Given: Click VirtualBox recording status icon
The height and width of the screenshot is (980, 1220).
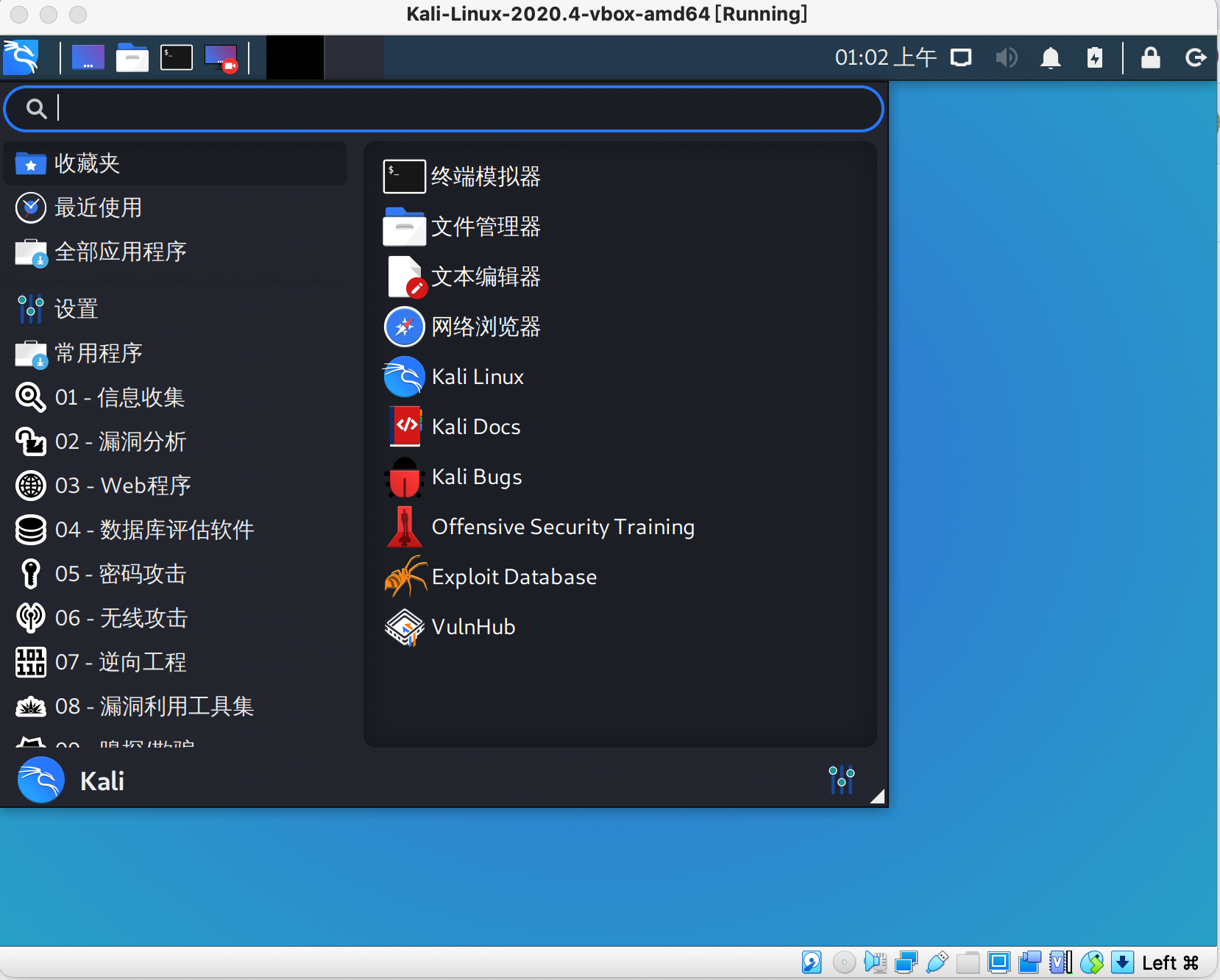Looking at the screenshot, I should [x=1029, y=962].
